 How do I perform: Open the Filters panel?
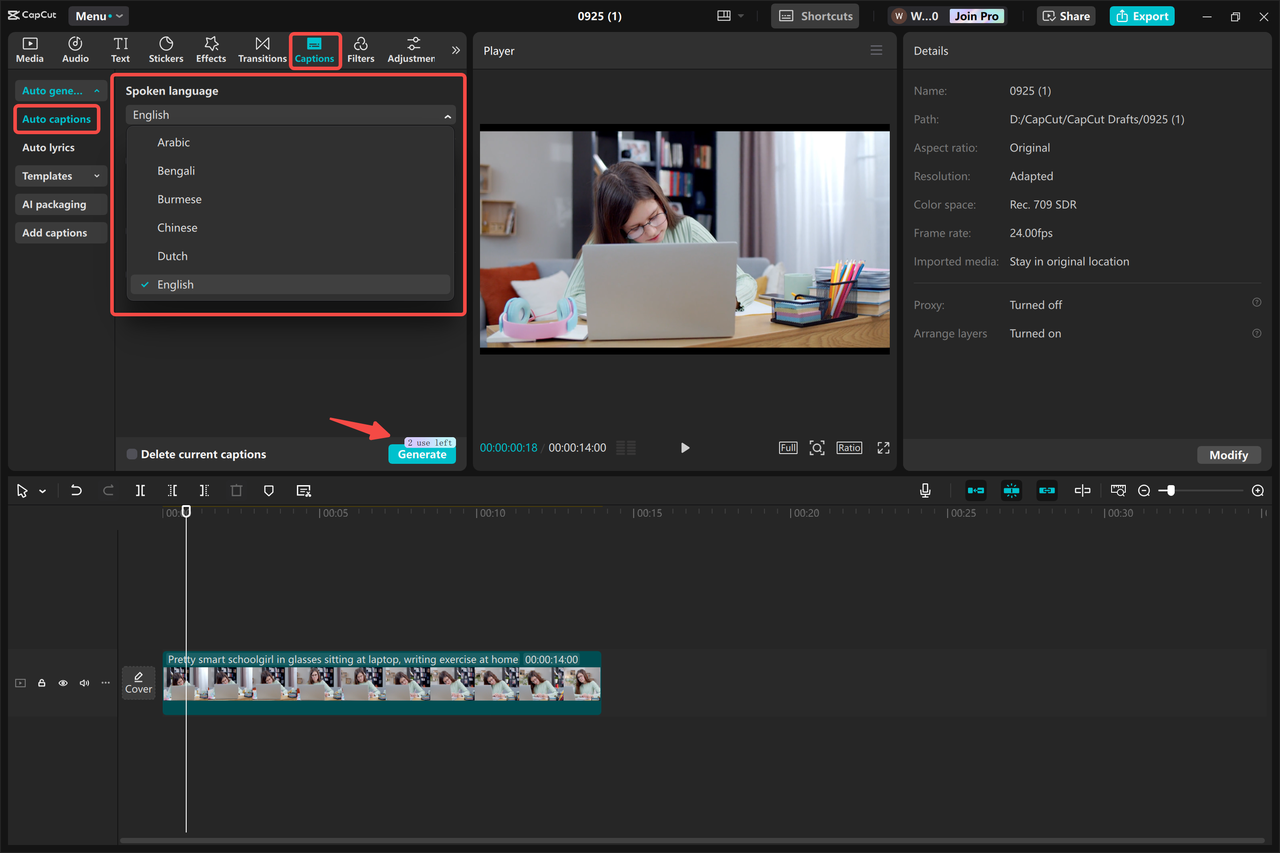pos(360,49)
